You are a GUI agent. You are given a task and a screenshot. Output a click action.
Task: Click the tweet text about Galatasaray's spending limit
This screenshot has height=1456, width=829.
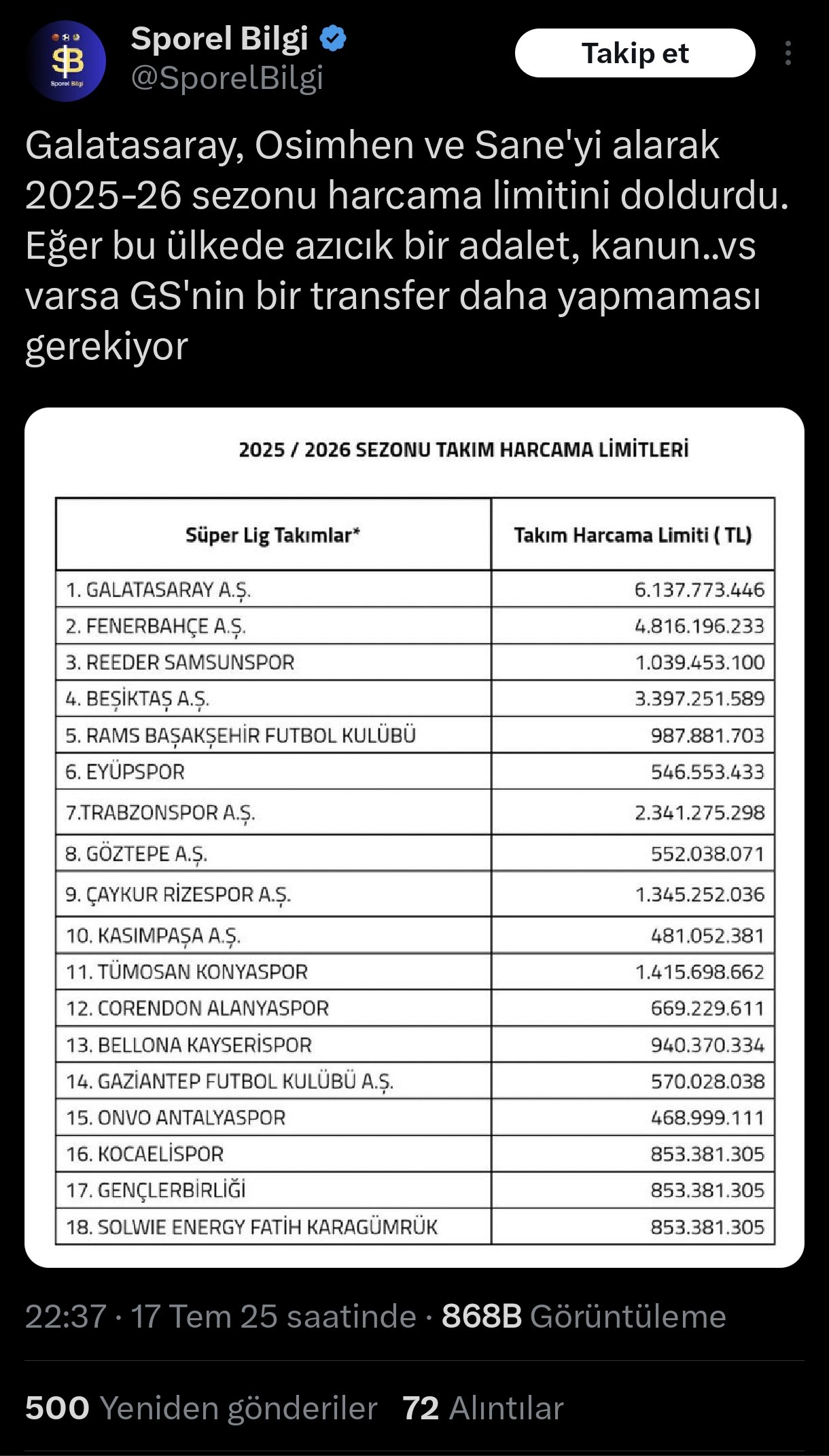(x=408, y=245)
